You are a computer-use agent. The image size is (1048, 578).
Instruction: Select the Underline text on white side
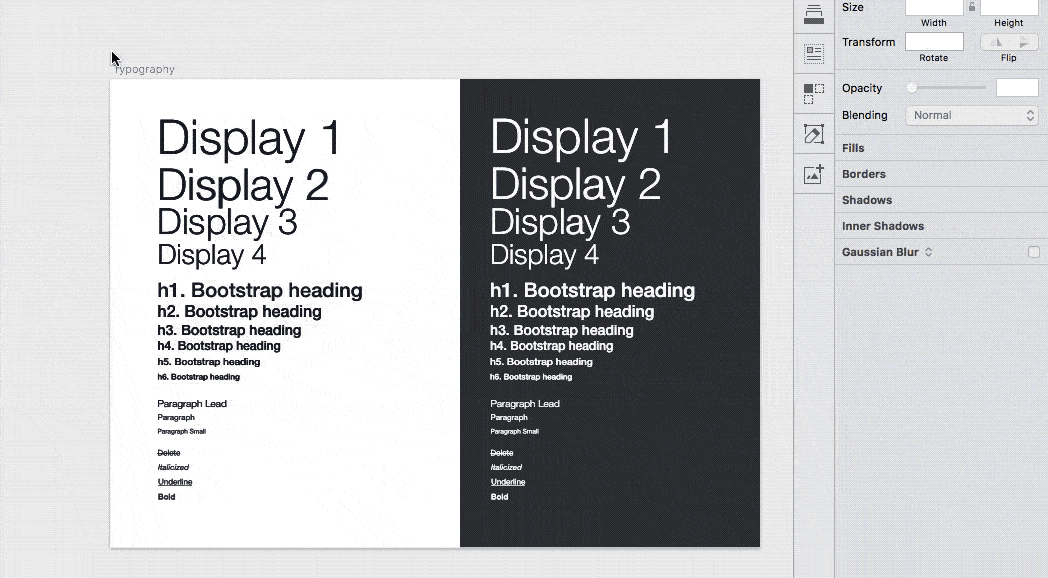[174, 482]
